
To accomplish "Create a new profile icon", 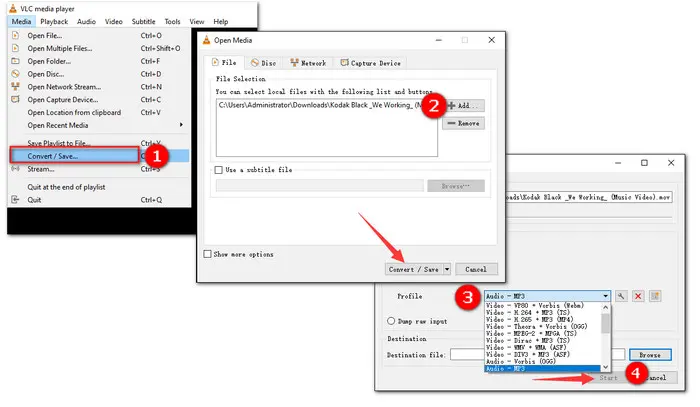I will pos(655,296).
